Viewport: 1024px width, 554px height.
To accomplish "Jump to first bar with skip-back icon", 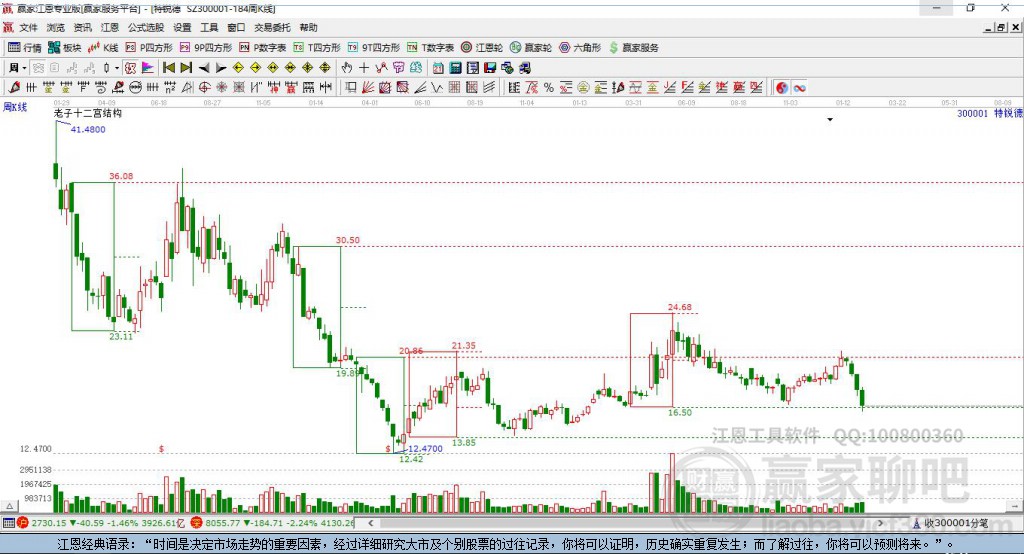I will coord(169,68).
